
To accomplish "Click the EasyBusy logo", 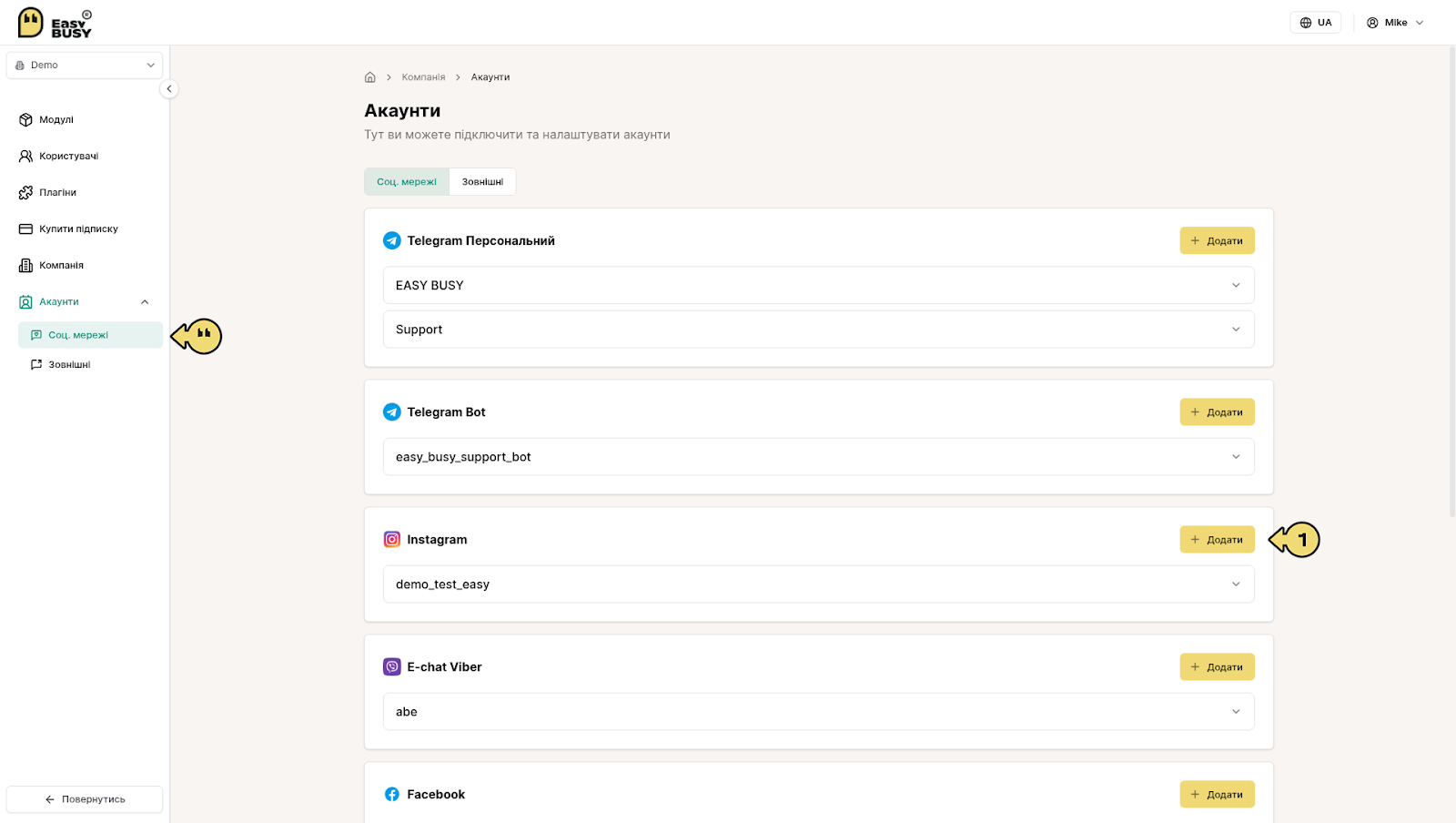I will click(x=55, y=23).
